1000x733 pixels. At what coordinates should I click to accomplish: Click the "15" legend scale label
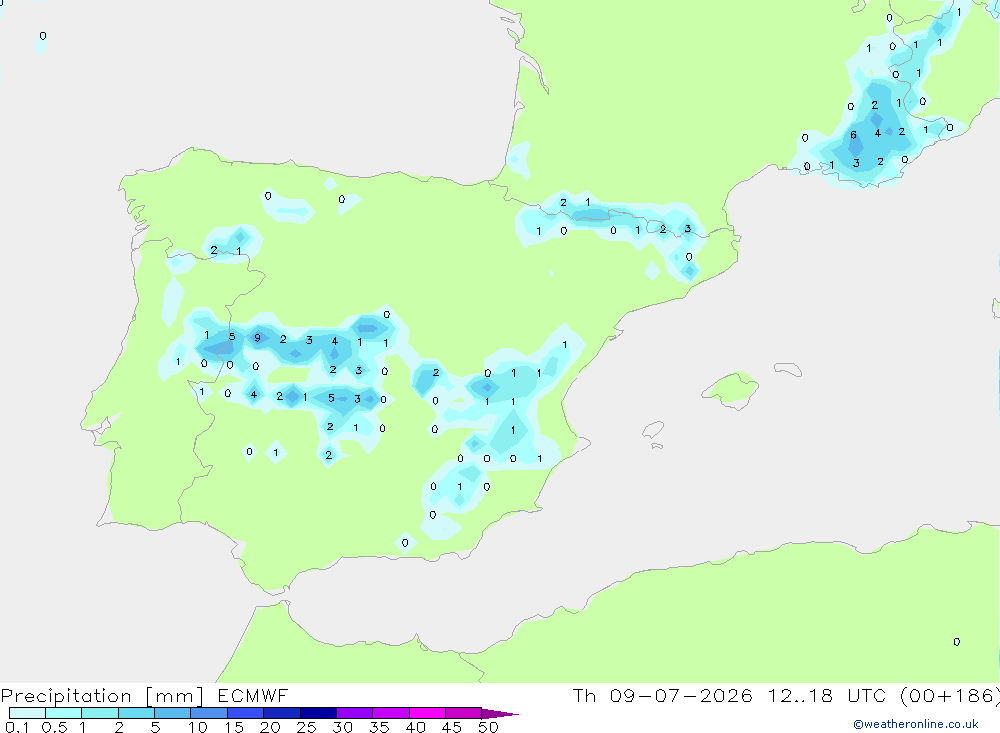234,727
